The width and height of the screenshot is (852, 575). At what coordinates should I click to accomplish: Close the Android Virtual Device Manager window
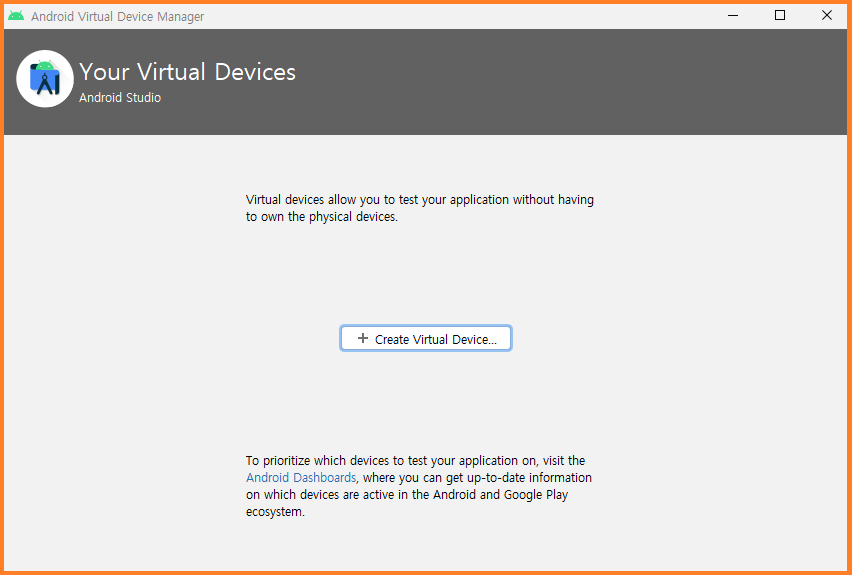coord(826,16)
